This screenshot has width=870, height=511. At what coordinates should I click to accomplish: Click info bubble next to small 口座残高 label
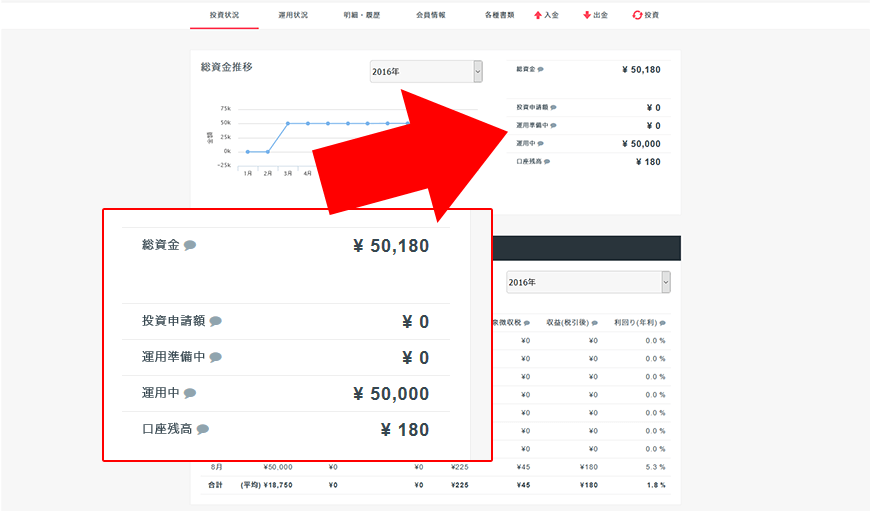click(x=547, y=161)
